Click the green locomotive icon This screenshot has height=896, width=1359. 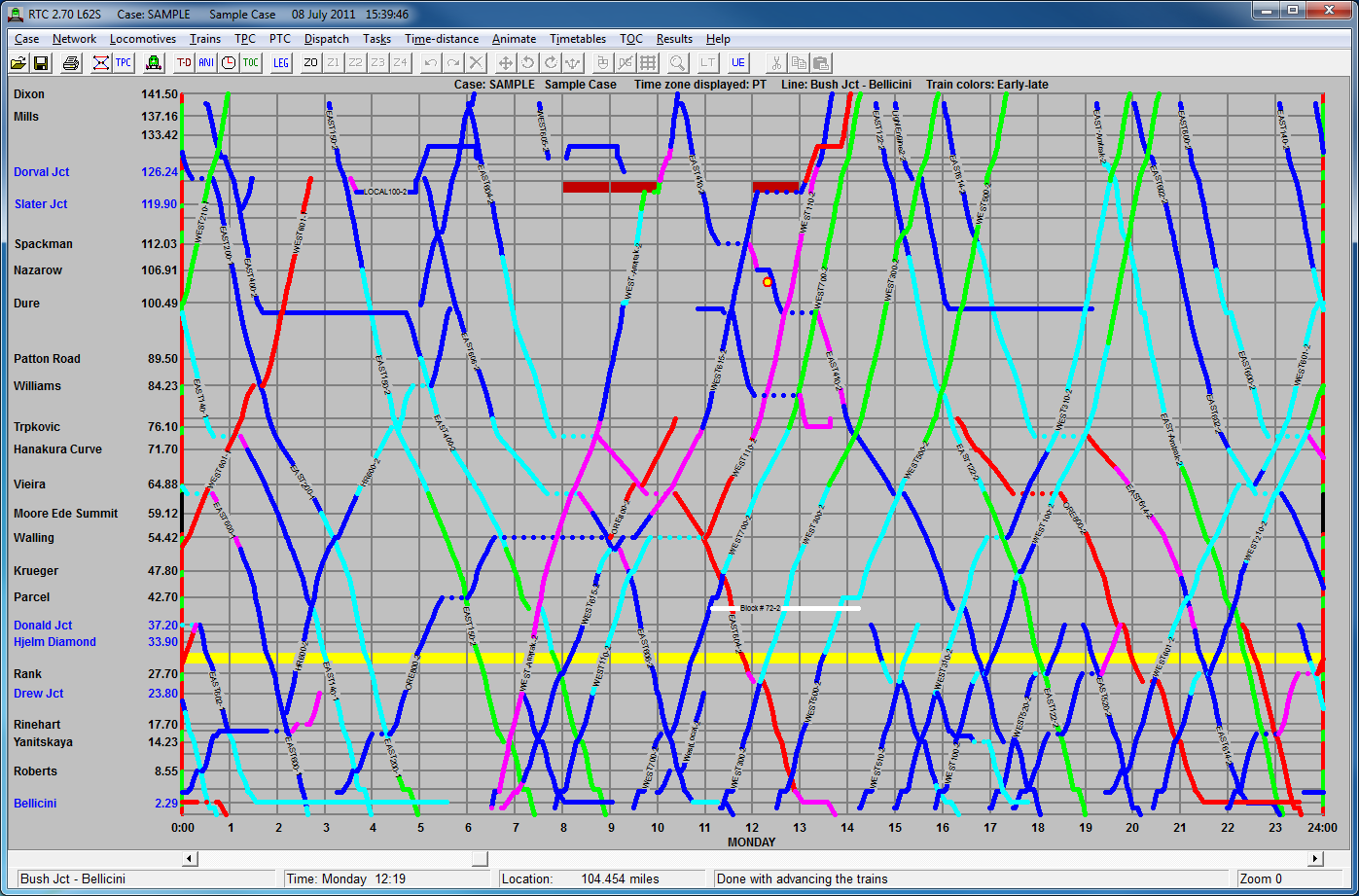tap(153, 63)
